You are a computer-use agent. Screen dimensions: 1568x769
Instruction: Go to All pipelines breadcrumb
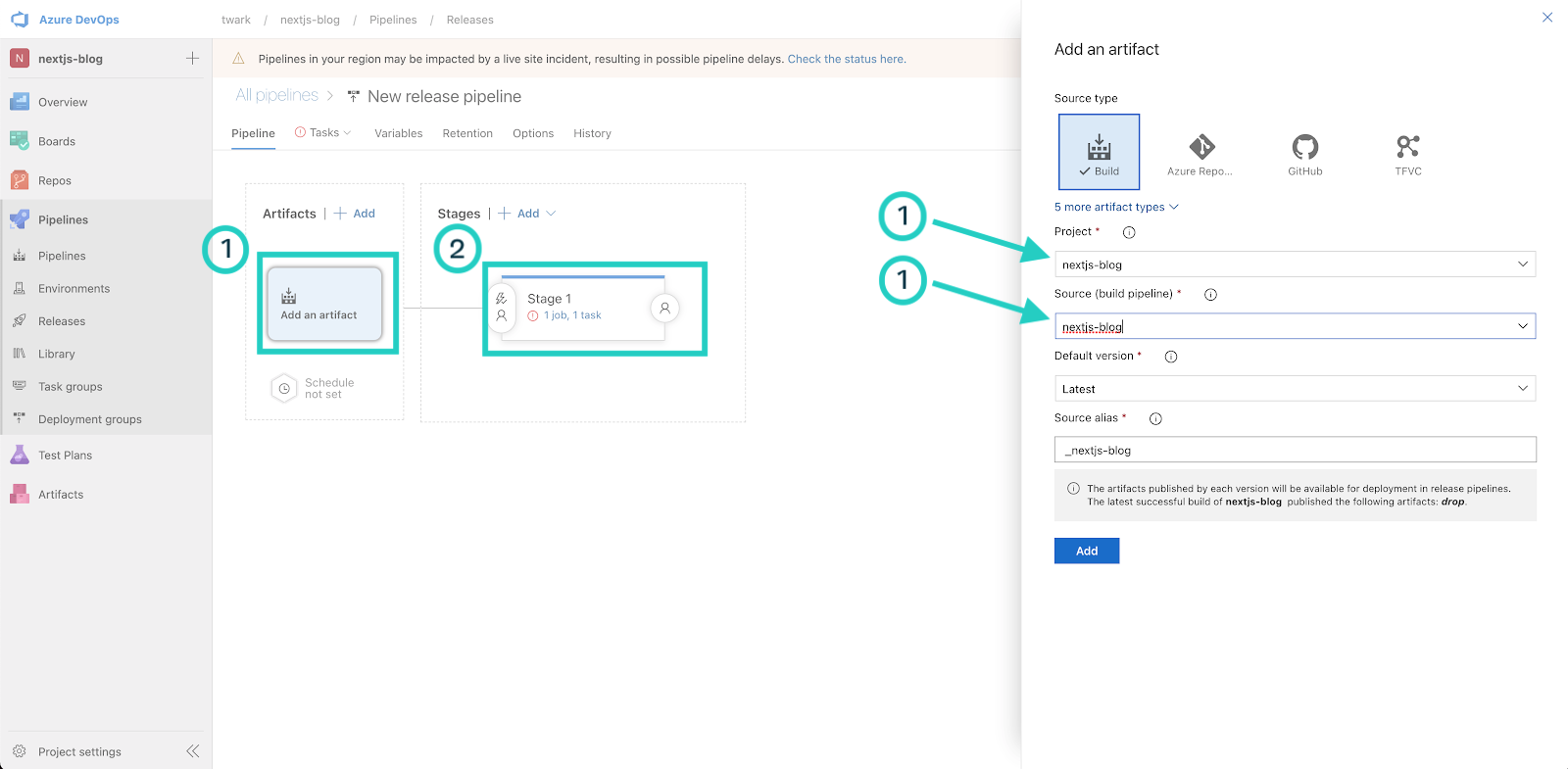[277, 95]
